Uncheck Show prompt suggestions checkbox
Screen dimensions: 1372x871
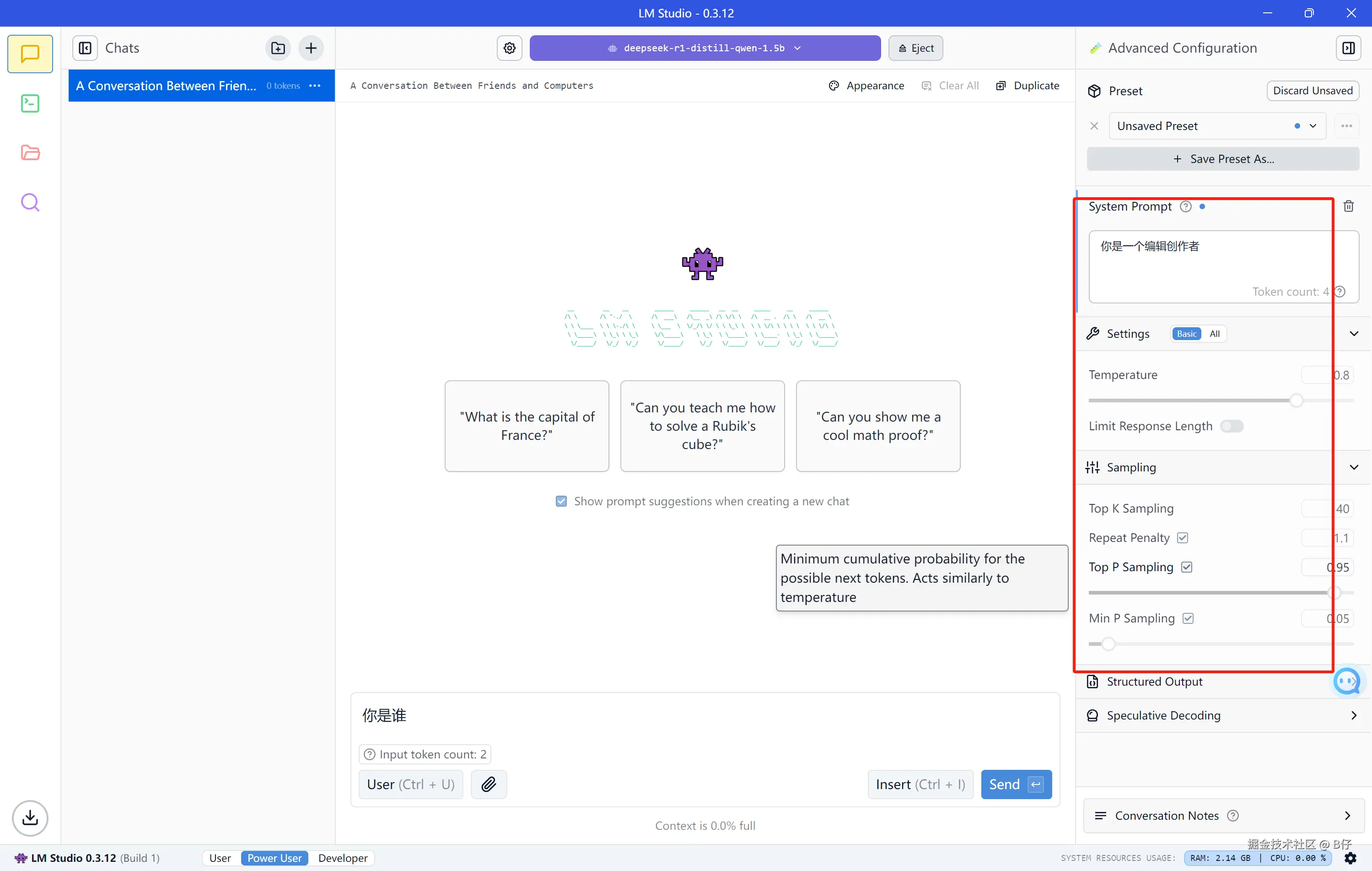[x=561, y=501]
